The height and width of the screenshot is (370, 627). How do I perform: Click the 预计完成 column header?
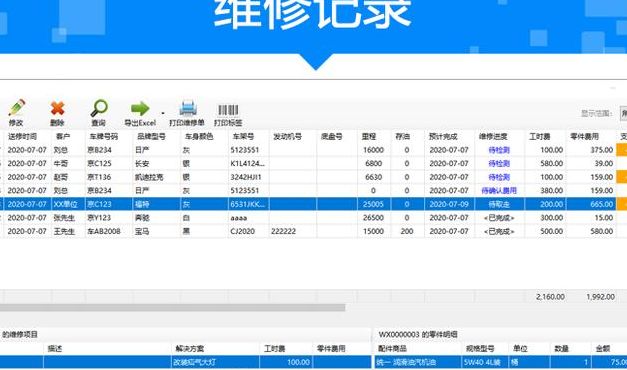coord(443,136)
